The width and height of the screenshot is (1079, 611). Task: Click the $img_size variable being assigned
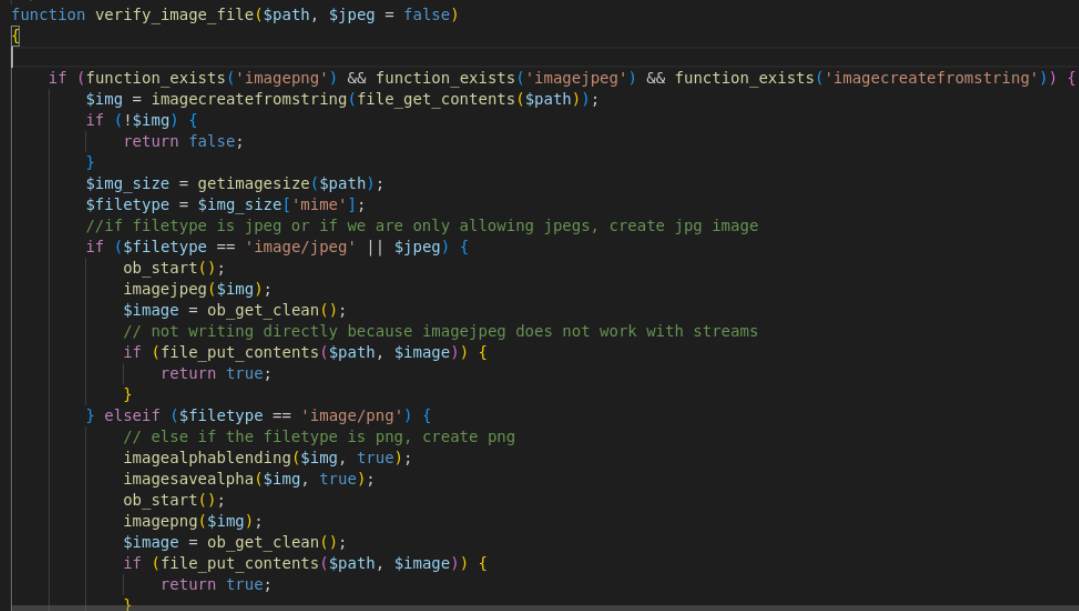pos(127,184)
